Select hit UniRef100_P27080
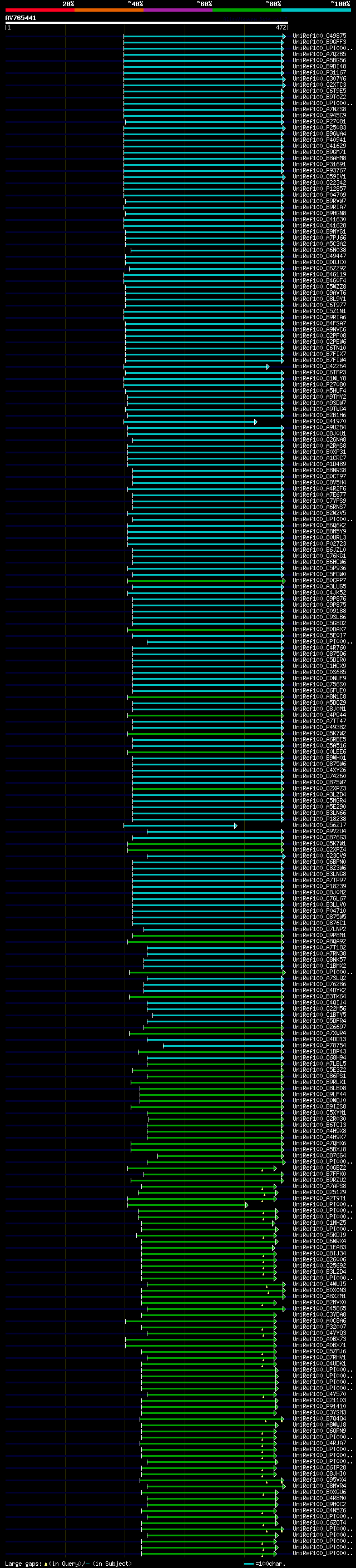This screenshot has width=356, height=1568. (x=319, y=385)
